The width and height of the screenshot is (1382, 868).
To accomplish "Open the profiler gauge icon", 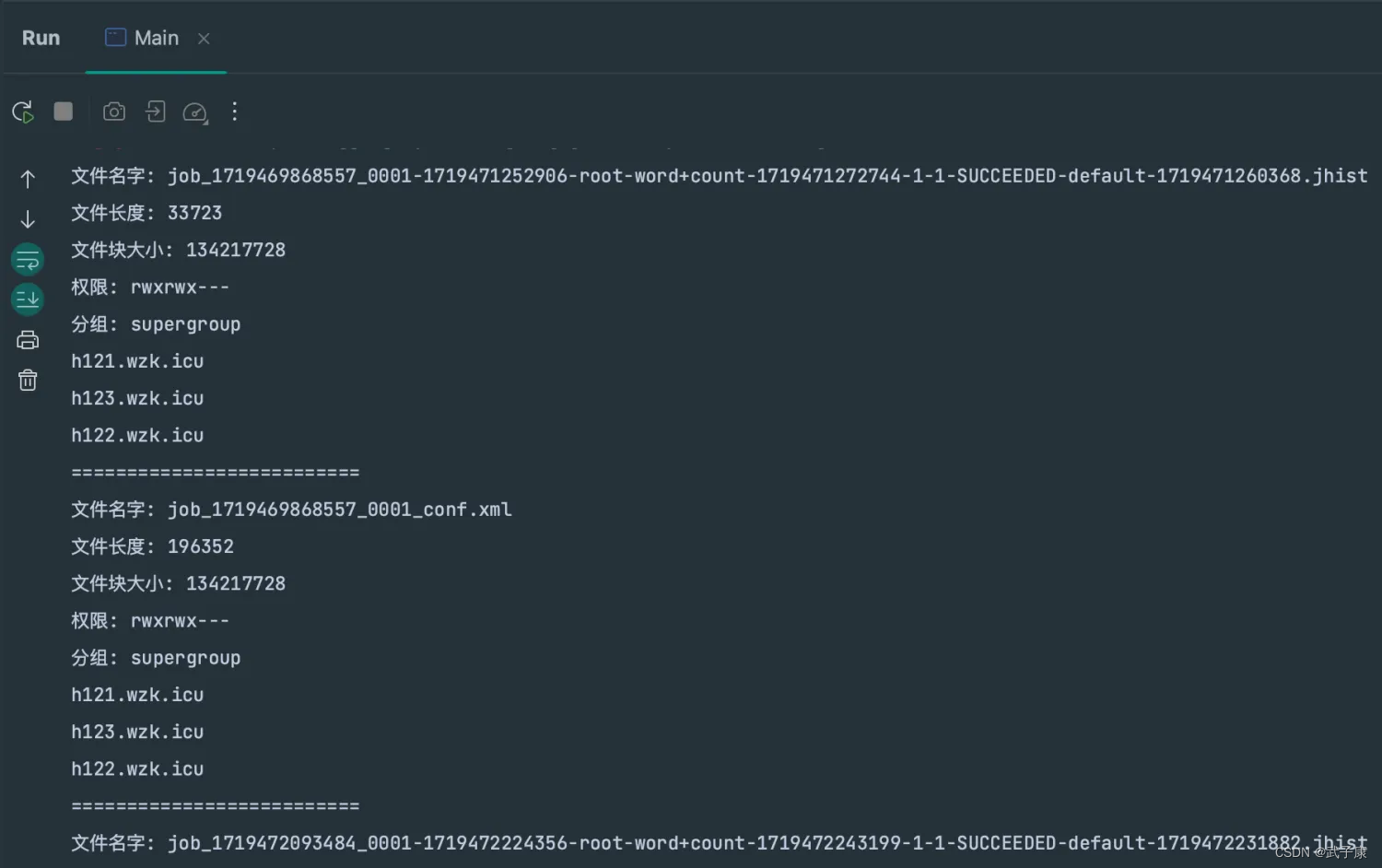I will point(195,112).
